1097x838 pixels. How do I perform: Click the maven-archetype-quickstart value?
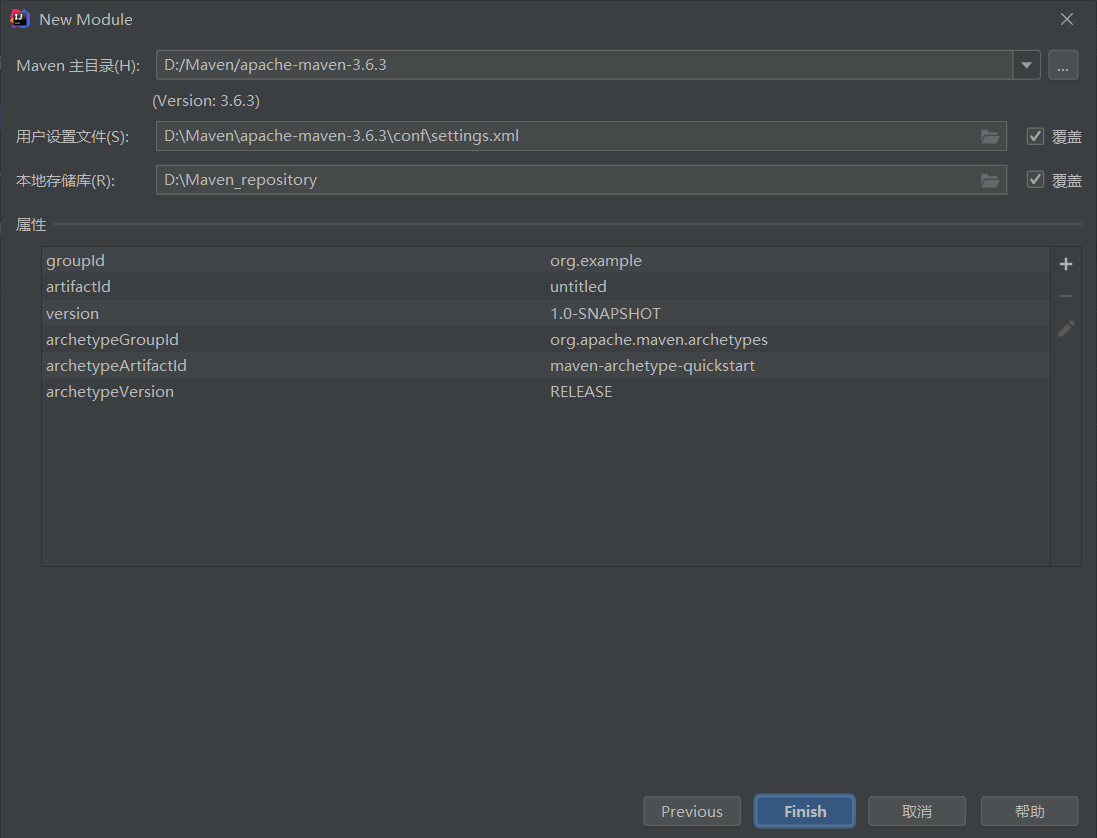pyautogui.click(x=652, y=366)
